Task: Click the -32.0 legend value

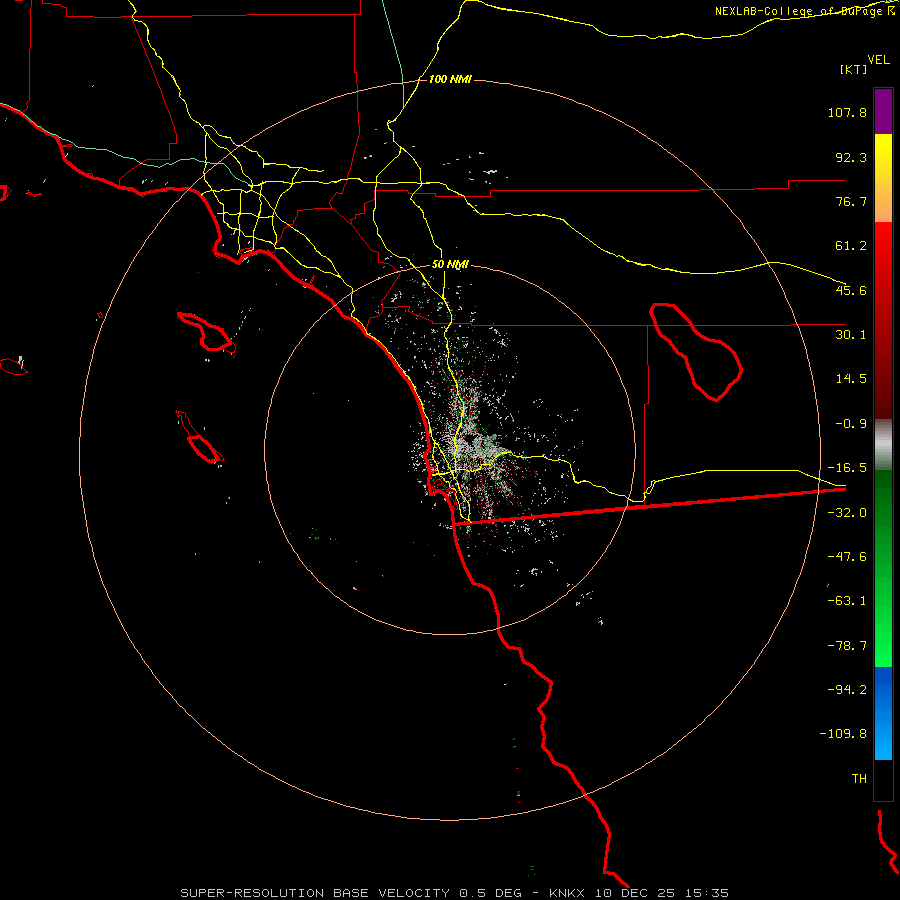Action: click(847, 513)
